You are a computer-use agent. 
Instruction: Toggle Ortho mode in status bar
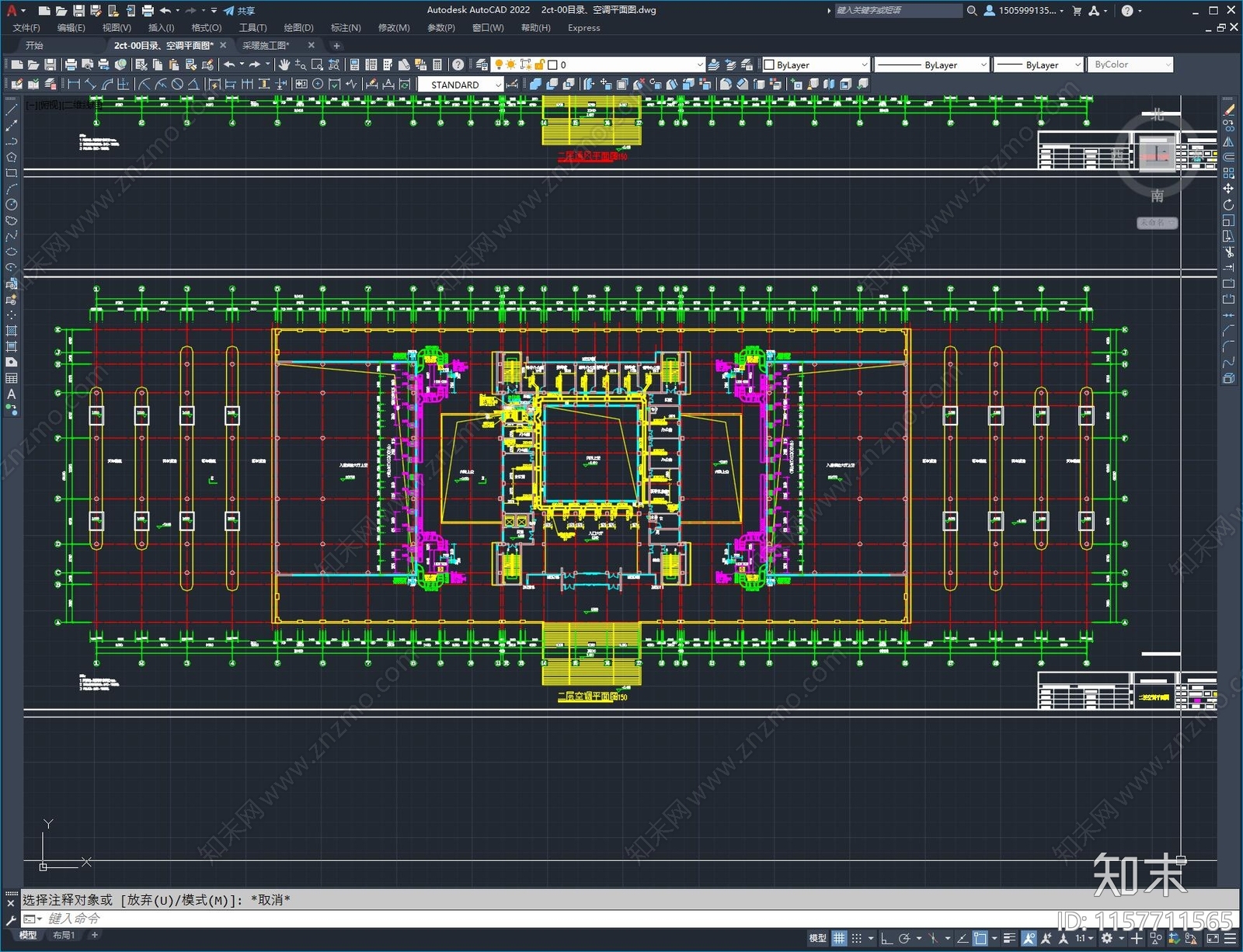[x=886, y=938]
